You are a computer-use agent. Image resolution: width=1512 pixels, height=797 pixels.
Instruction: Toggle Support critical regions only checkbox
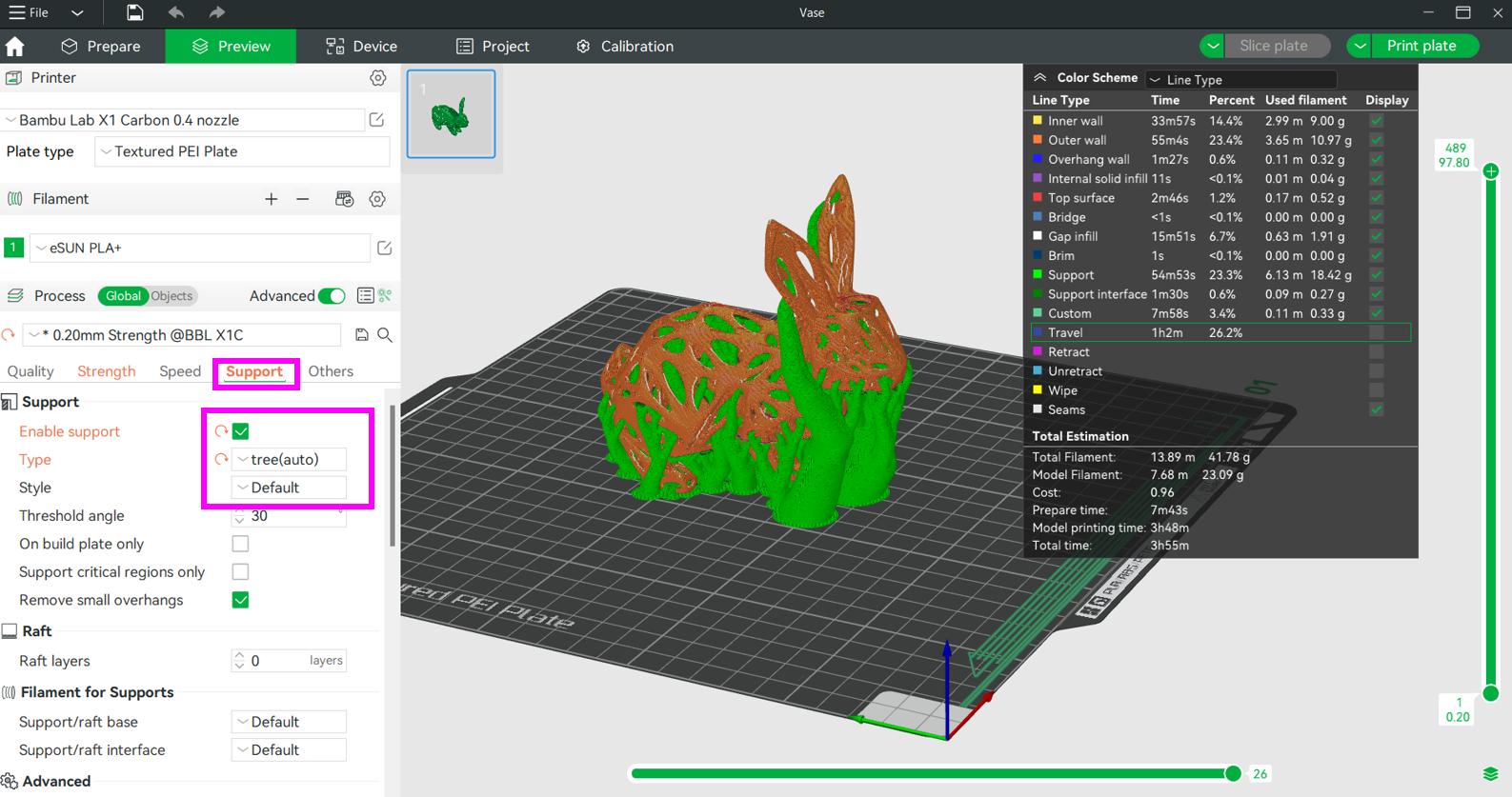pos(241,572)
